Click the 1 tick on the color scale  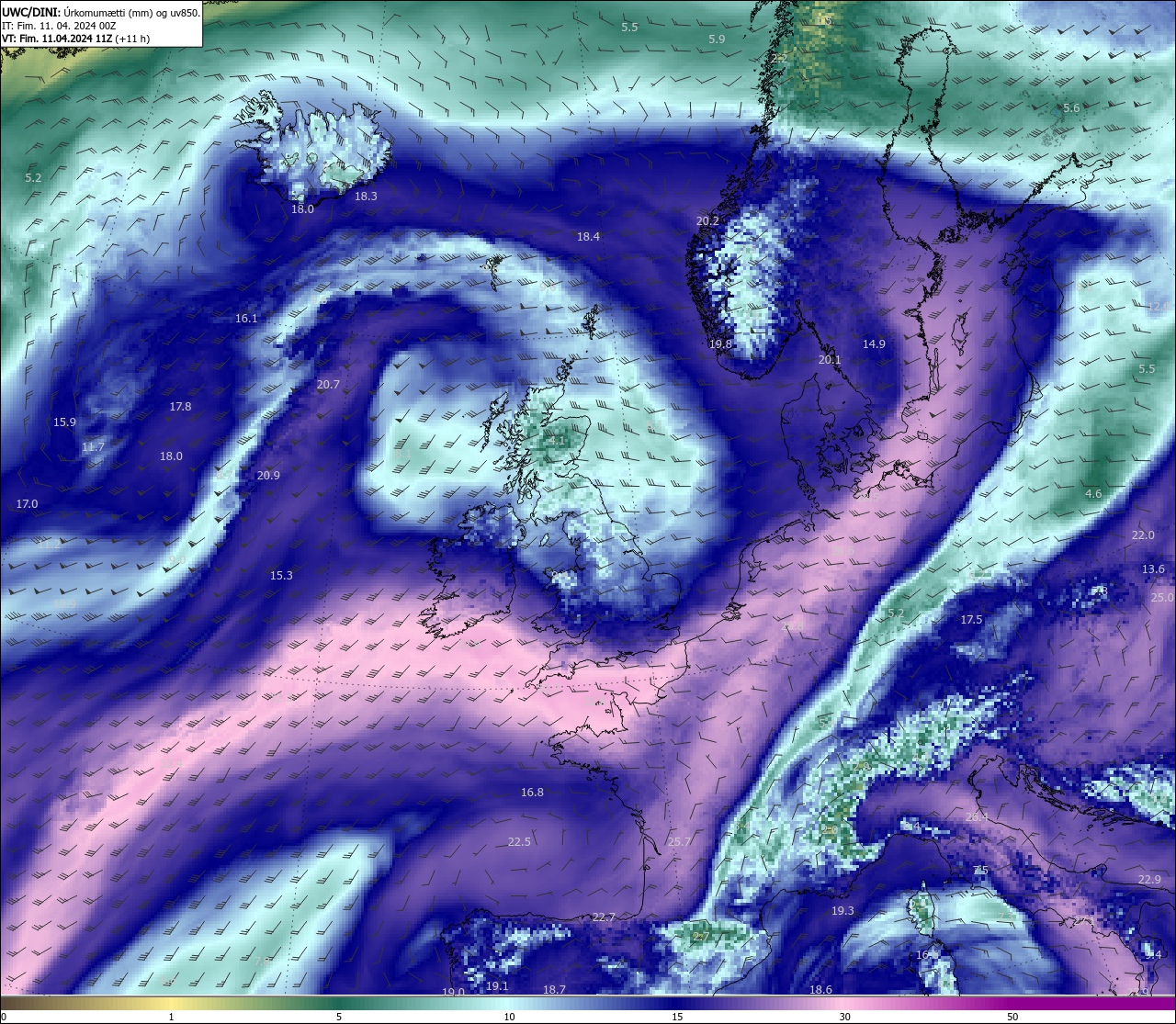point(172,1017)
